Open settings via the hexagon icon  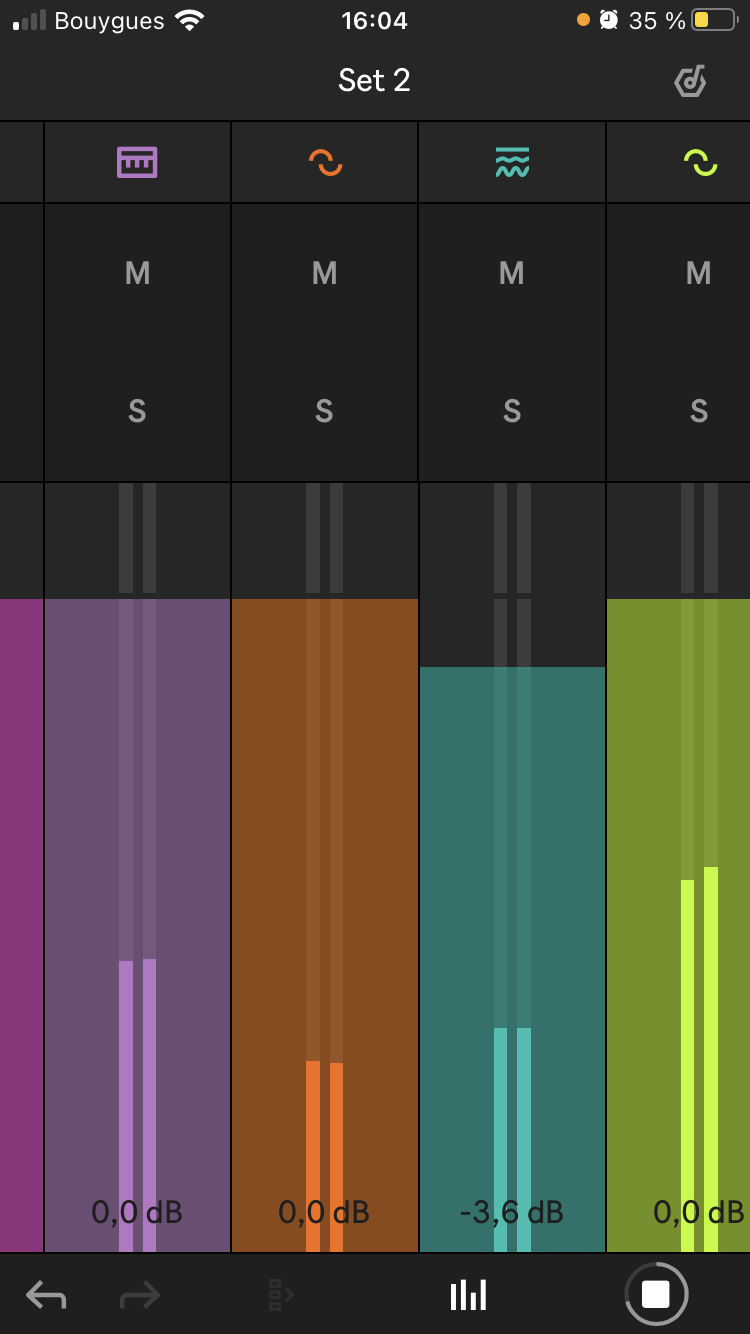point(690,81)
